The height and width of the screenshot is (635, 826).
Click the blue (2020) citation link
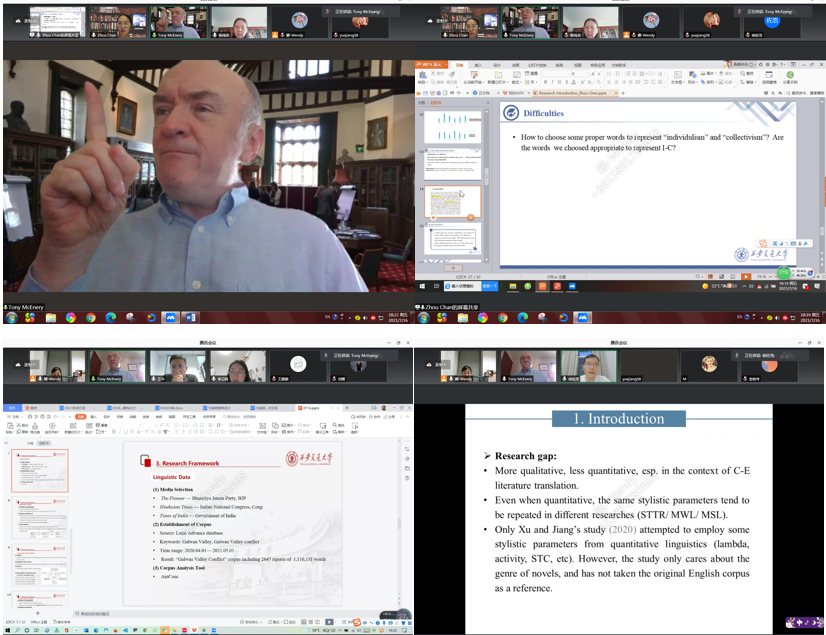[x=622, y=530]
